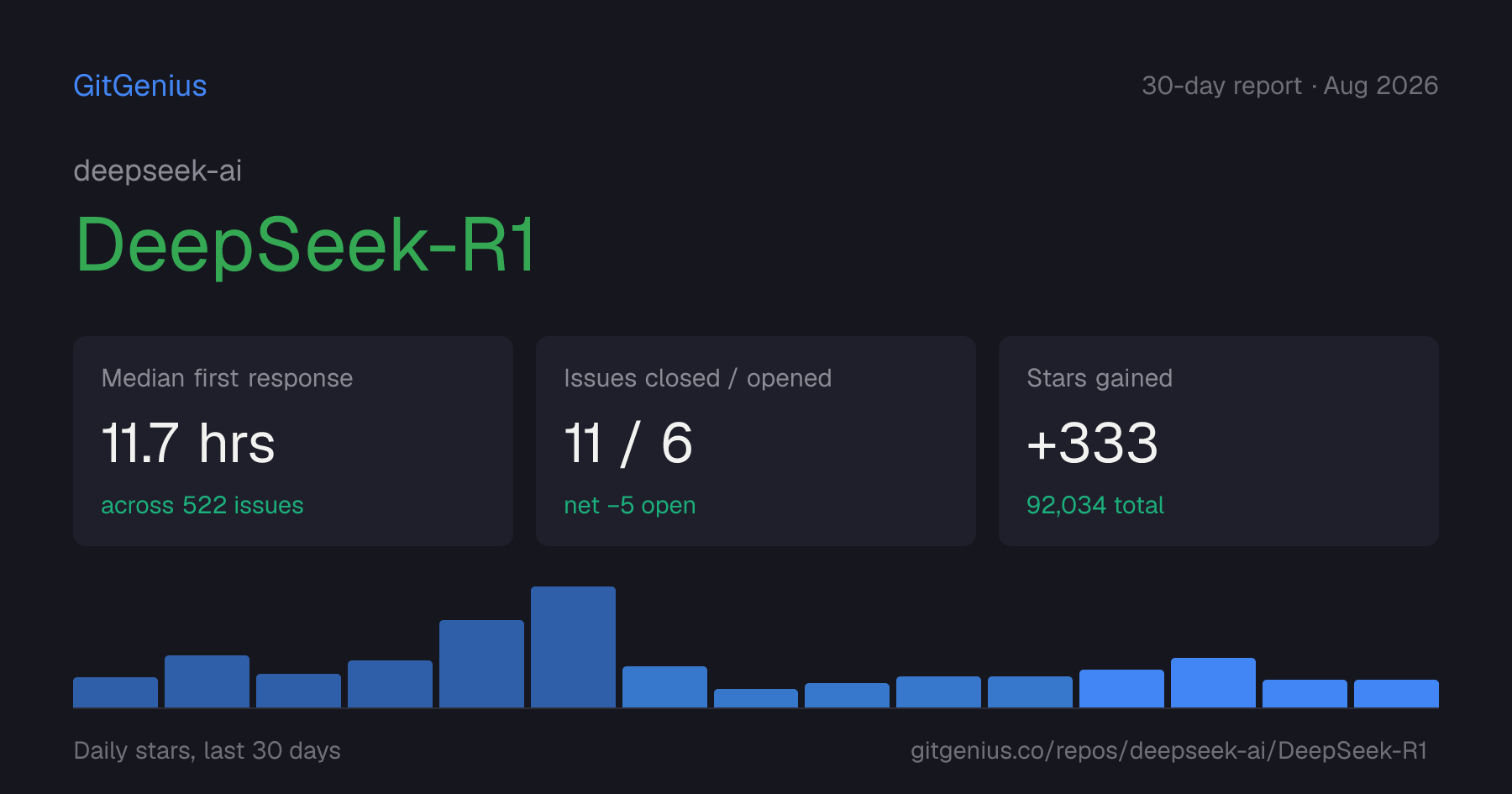Click "net −5 open" text
Viewport: 1512px width, 794px height.
[x=630, y=505]
